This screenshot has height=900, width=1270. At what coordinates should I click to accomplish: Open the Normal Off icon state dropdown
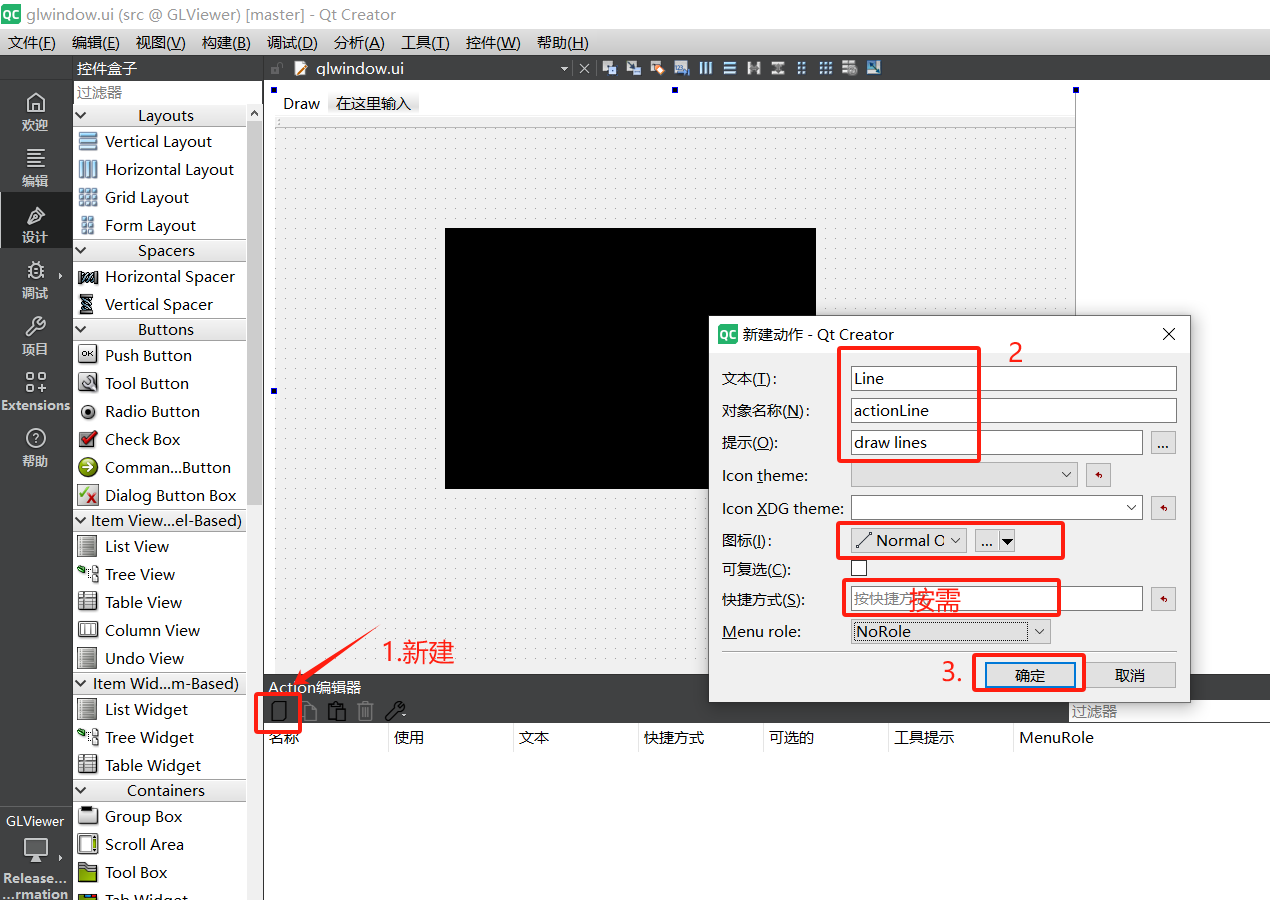[x=909, y=540]
